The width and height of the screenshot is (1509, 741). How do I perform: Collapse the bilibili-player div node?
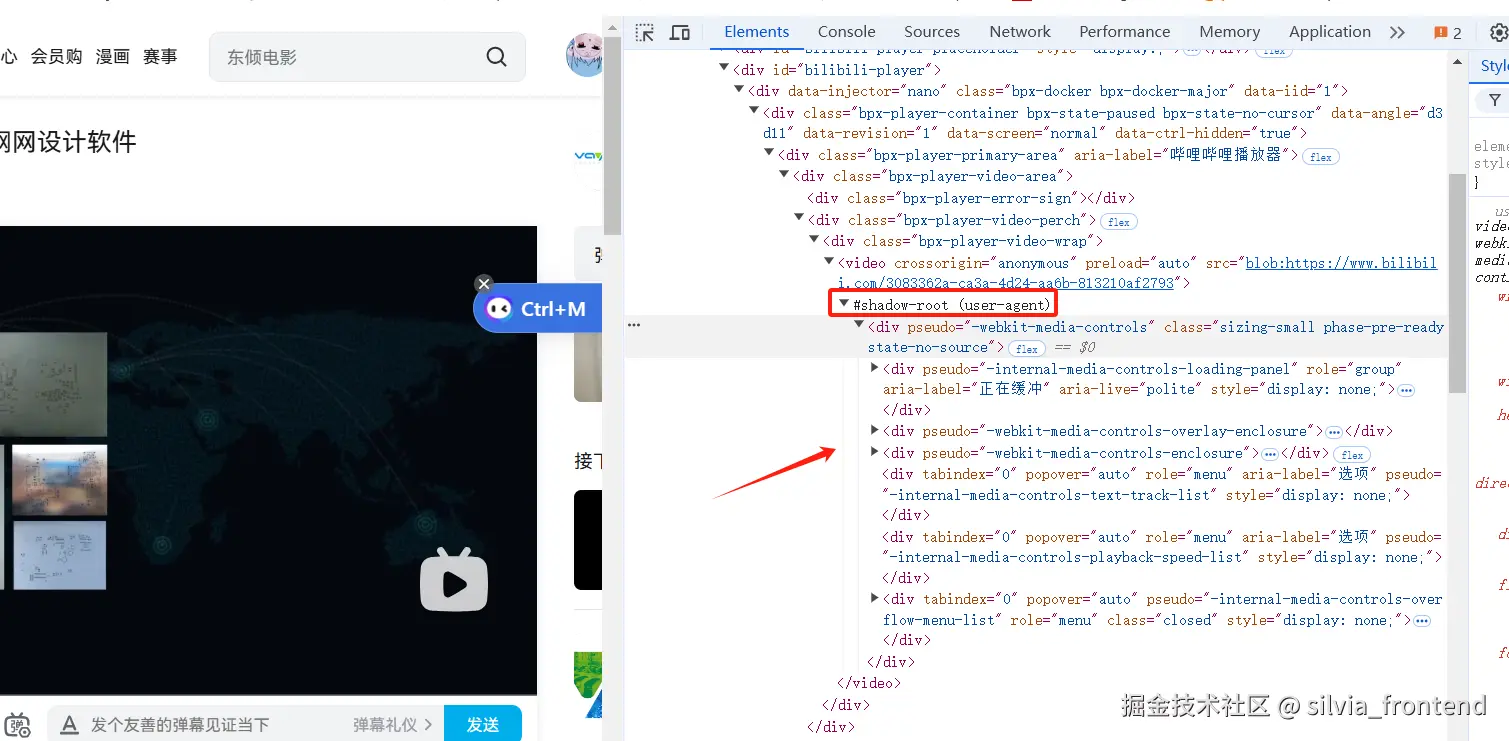[724, 70]
